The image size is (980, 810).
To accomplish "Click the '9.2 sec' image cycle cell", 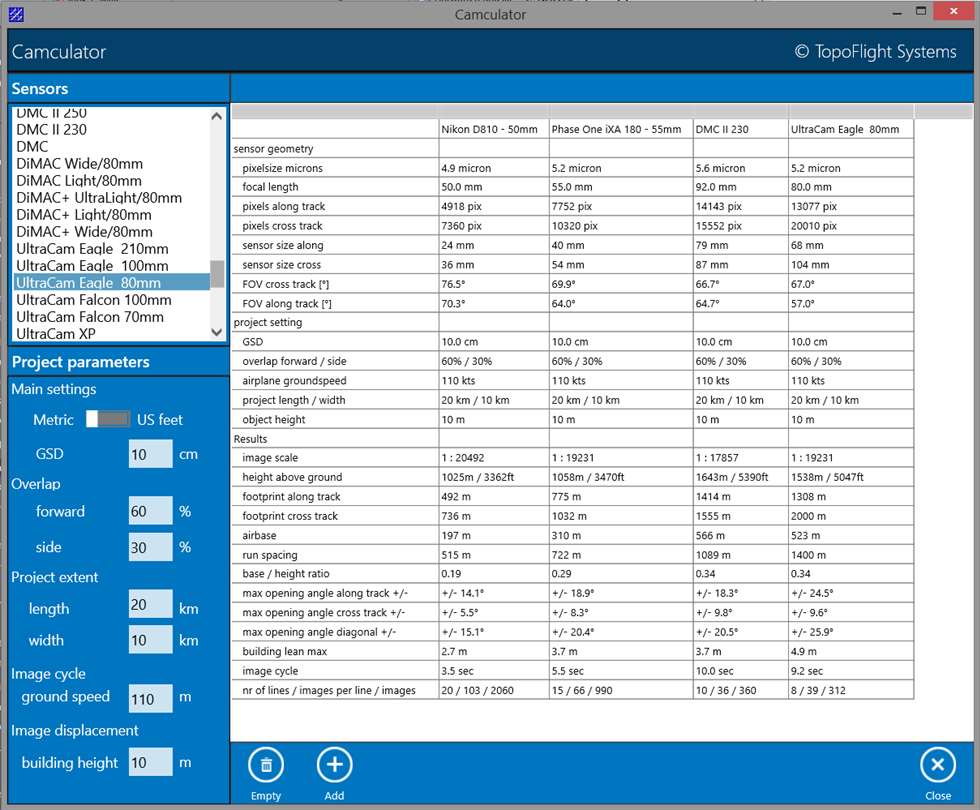I will tap(851, 671).
